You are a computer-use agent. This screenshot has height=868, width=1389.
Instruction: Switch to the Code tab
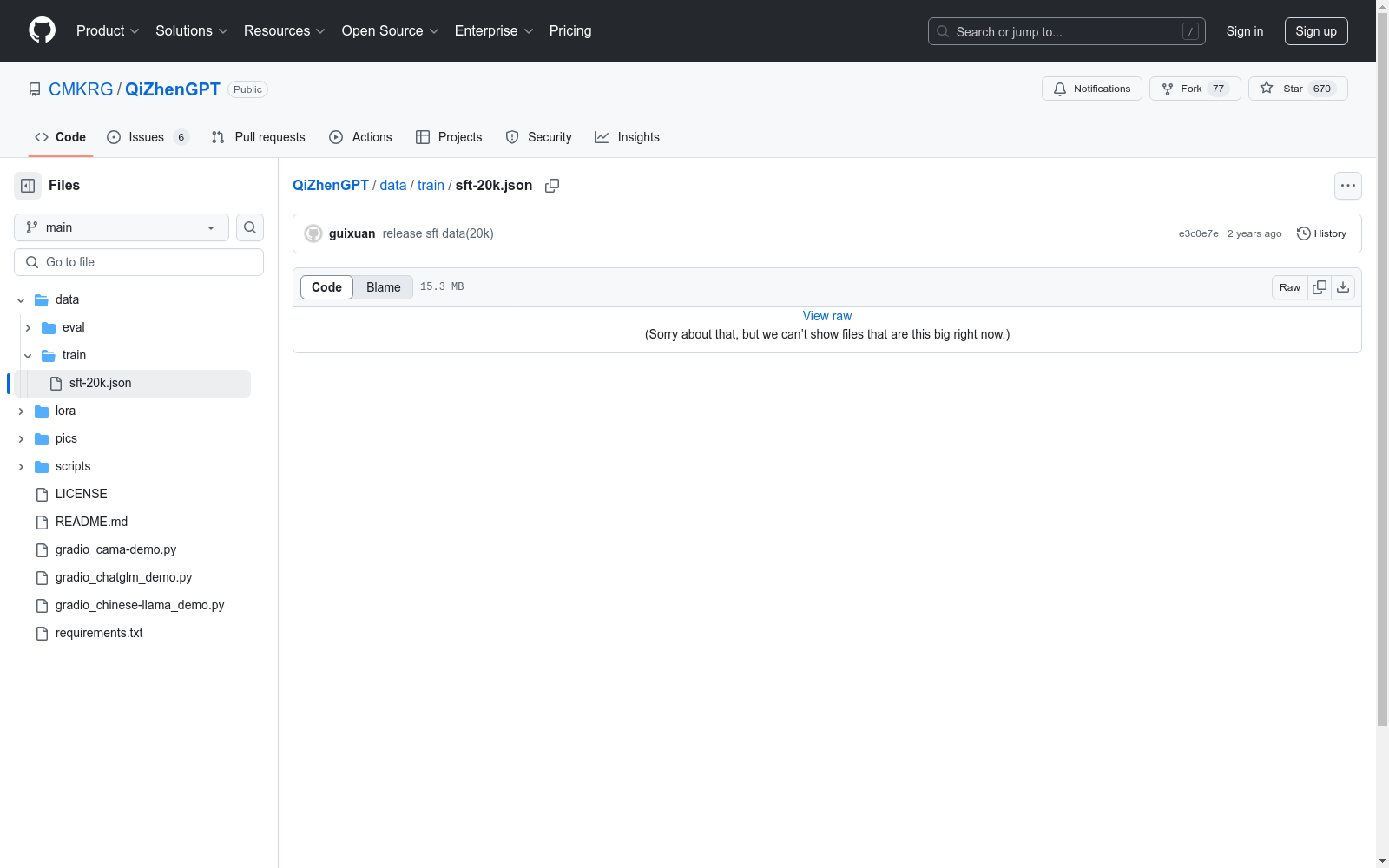tap(61, 137)
